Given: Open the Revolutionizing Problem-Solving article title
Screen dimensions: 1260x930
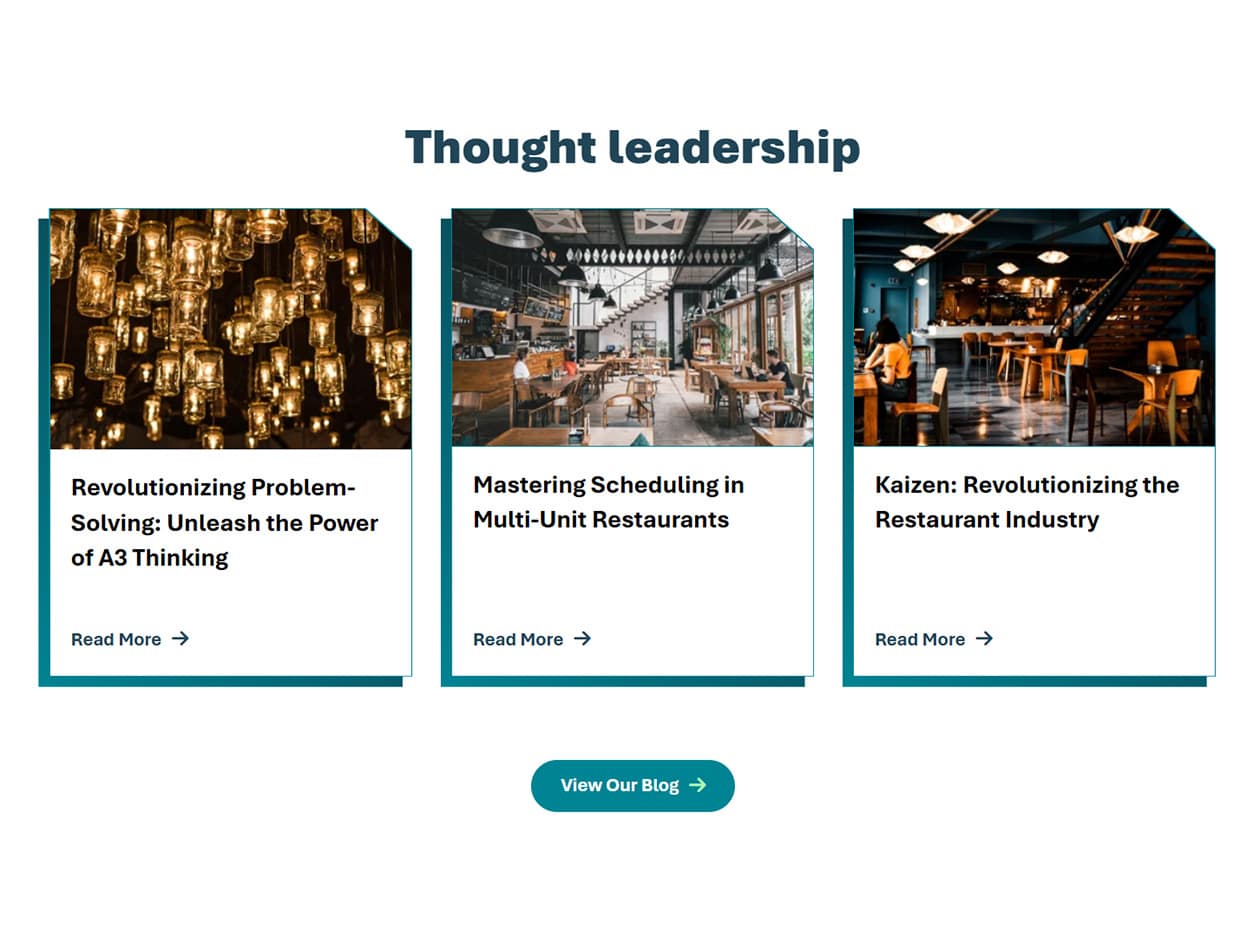Looking at the screenshot, I should click(224, 523).
